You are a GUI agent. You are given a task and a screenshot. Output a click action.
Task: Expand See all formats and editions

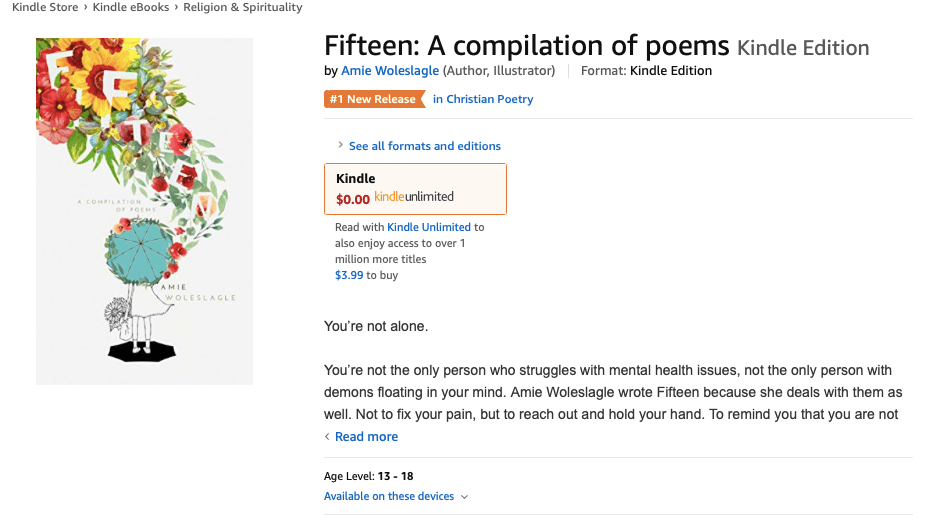click(424, 146)
